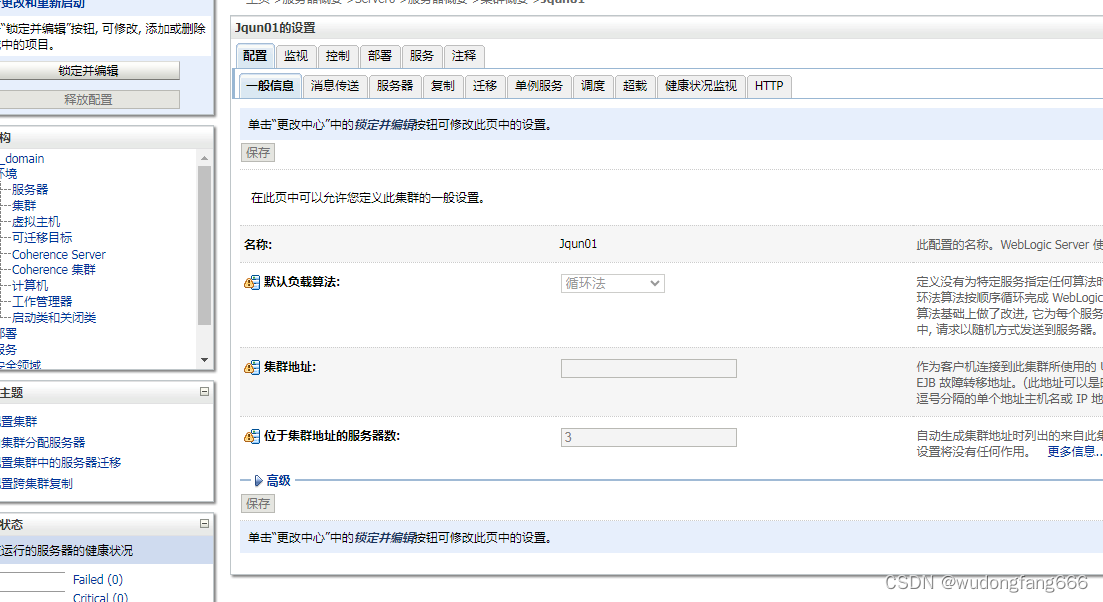Click the lock icon next to 集群地址 field
Image resolution: width=1103 pixels, height=602 pixels.
click(x=250, y=368)
